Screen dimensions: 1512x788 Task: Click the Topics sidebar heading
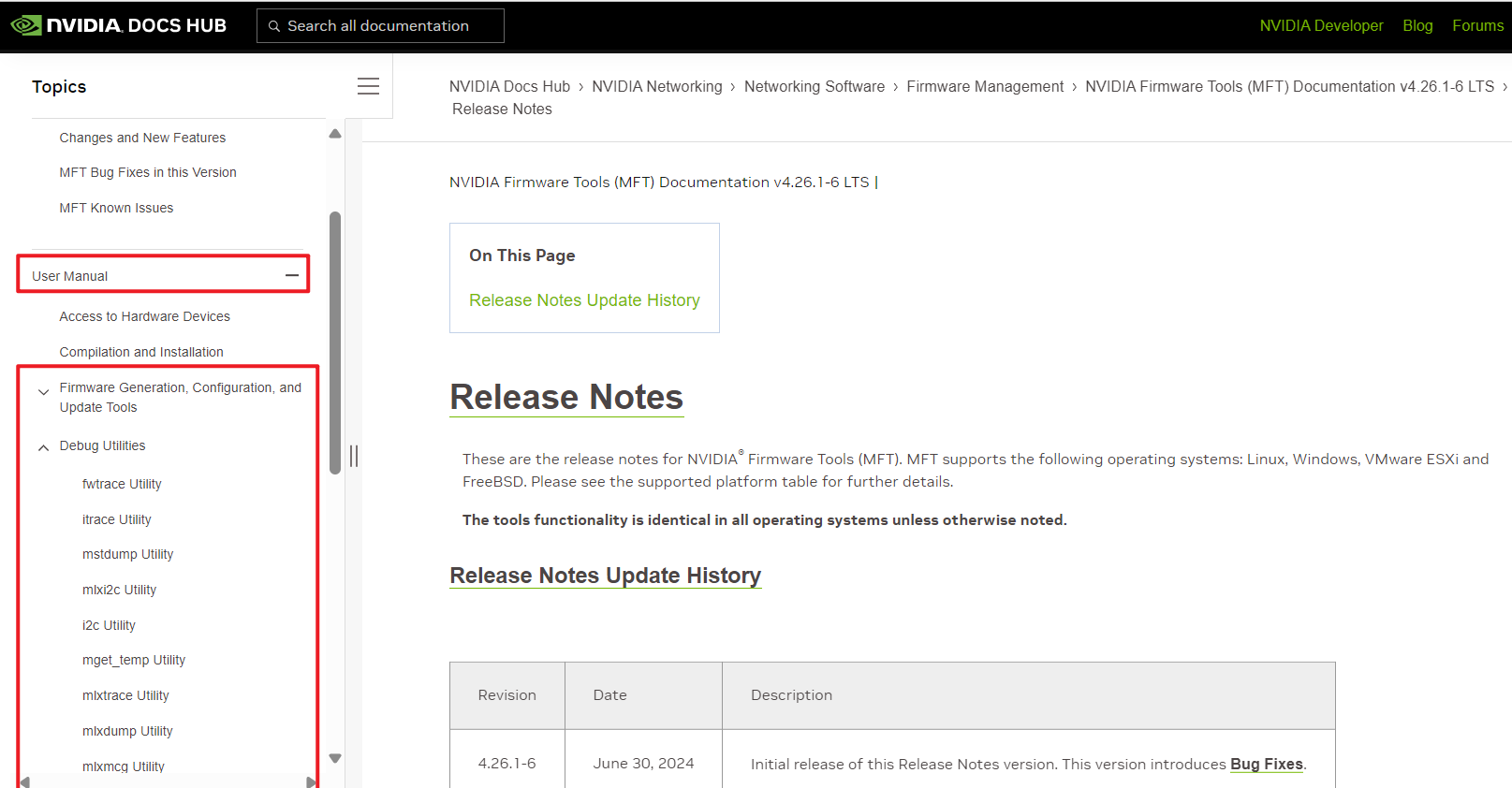(59, 86)
